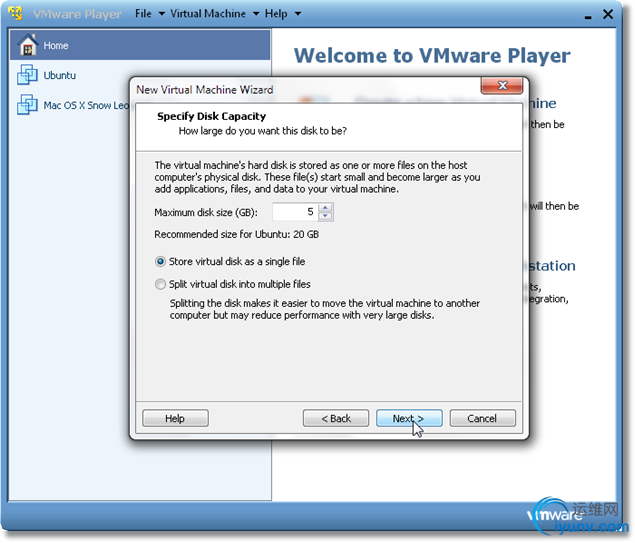Proceed with the Next > button

[x=409, y=418]
